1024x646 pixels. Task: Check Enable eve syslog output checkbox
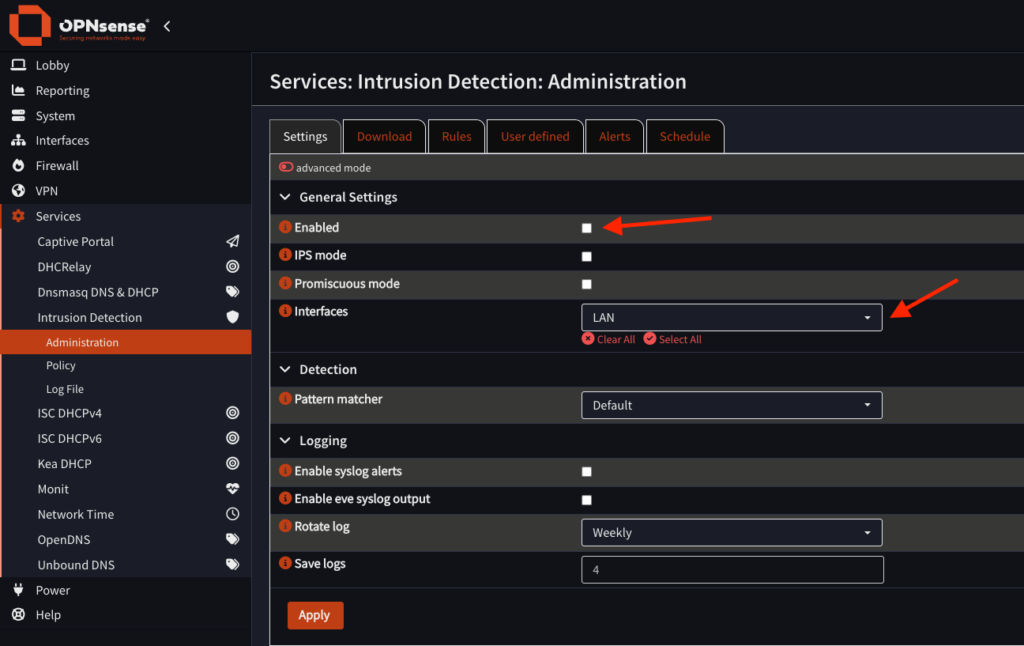click(586, 500)
